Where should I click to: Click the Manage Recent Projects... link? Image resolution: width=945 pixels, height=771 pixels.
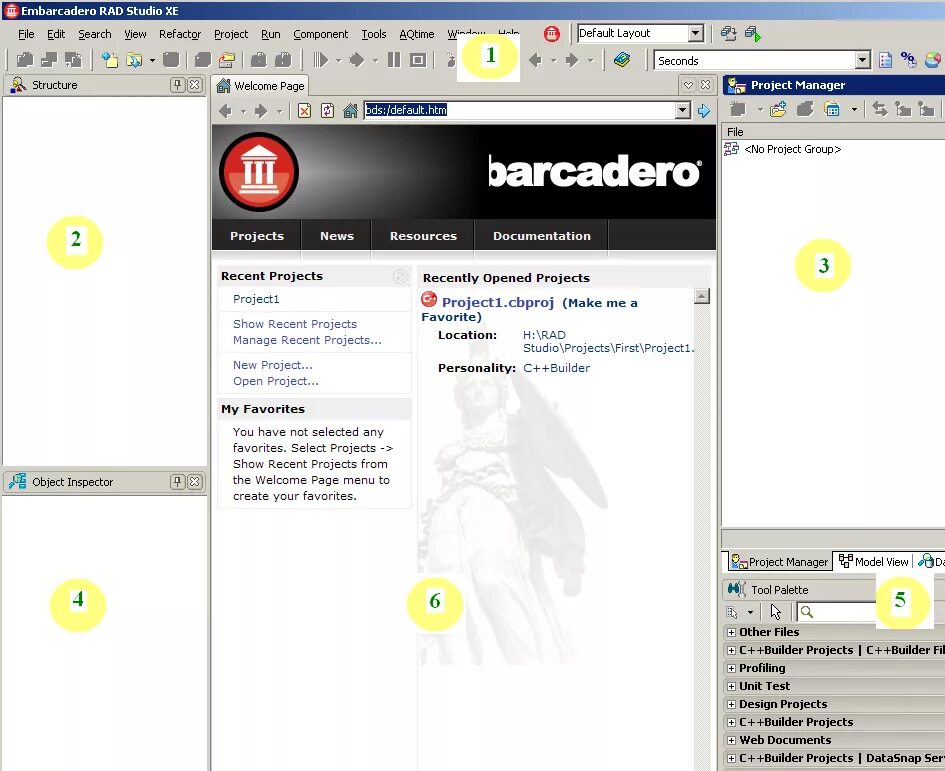pyautogui.click(x=307, y=340)
